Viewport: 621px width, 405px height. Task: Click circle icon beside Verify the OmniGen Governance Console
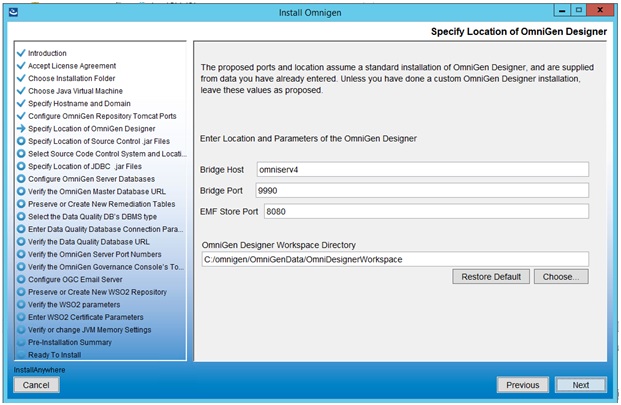click(21, 267)
